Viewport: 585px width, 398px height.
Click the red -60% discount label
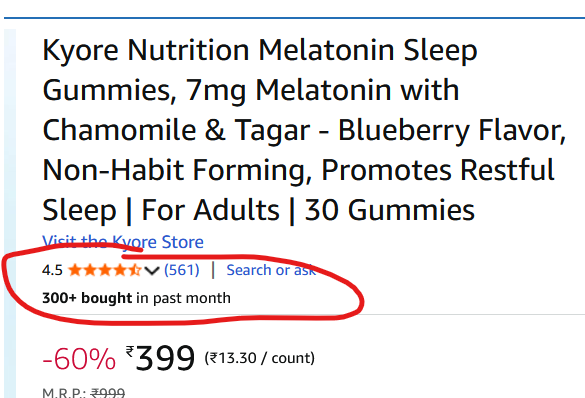point(79,358)
